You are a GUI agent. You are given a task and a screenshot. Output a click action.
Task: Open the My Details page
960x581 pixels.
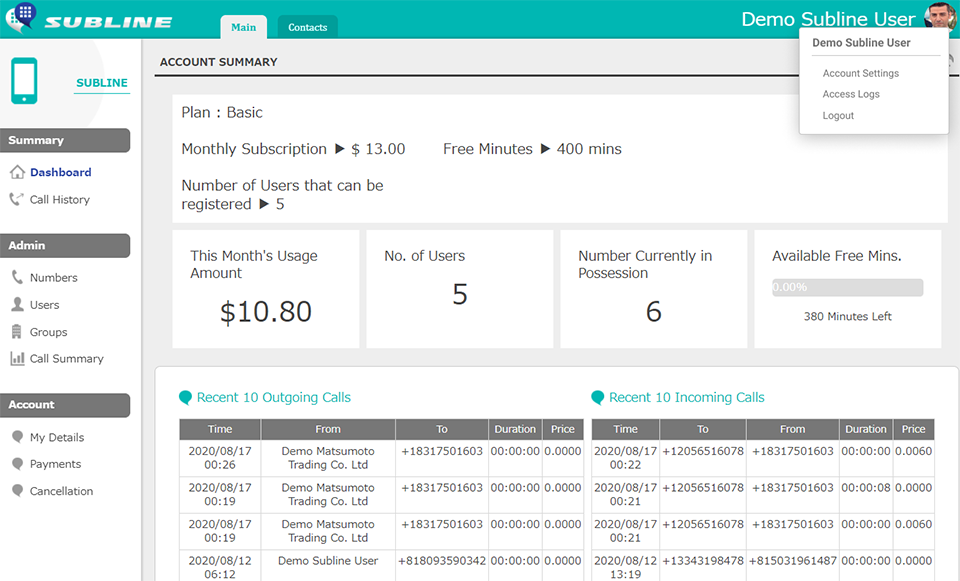click(57, 437)
